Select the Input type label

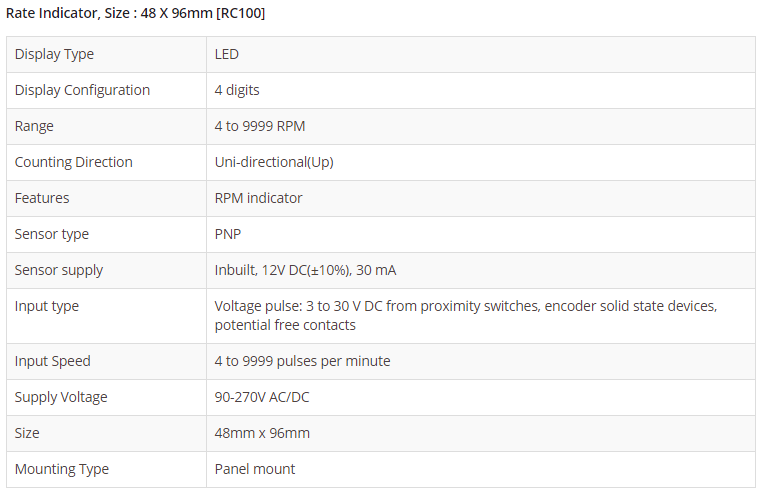[x=46, y=306]
